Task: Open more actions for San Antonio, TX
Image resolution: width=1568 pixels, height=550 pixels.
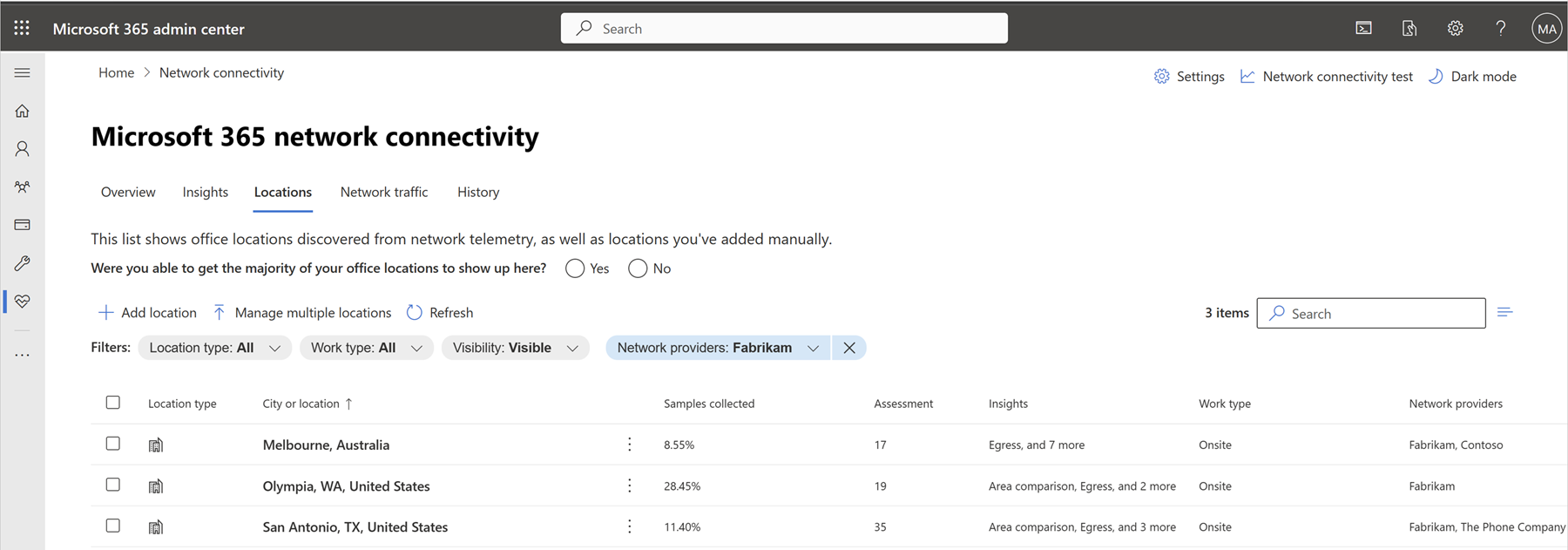Action: point(630,526)
